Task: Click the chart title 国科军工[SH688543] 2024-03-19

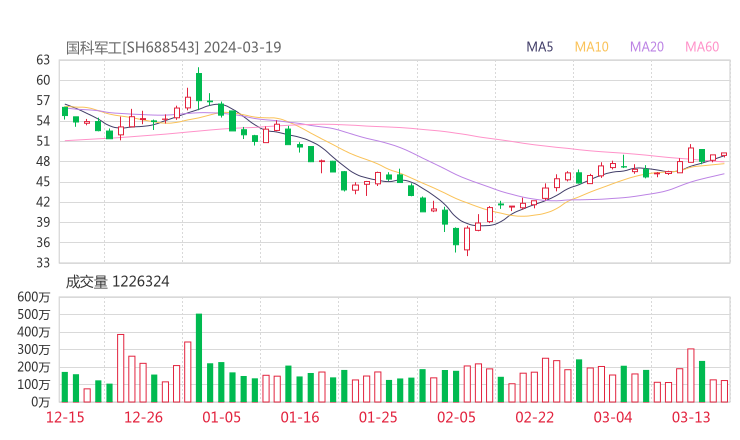Action: (173, 48)
